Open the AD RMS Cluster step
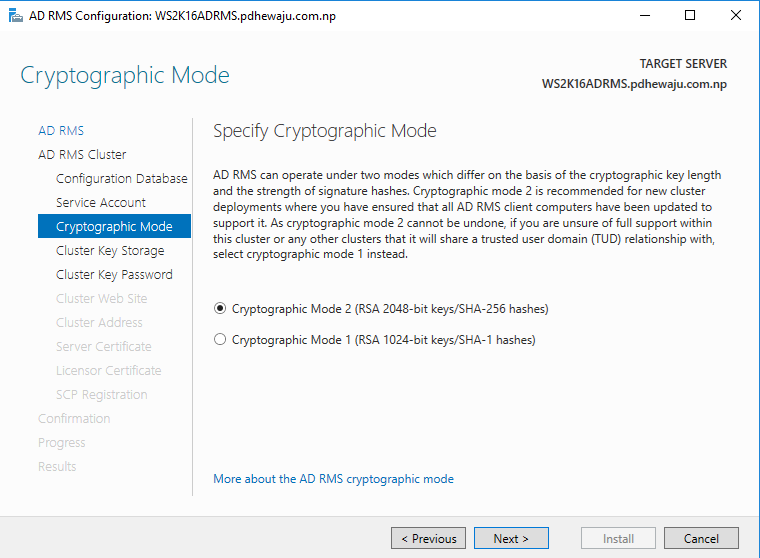The width and height of the screenshot is (760, 558). click(x=82, y=155)
